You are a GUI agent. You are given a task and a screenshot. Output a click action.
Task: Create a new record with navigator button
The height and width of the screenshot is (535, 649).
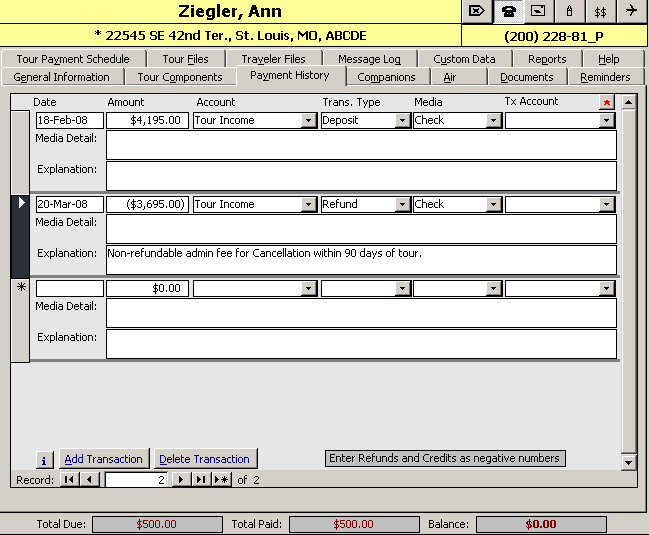(x=222, y=480)
